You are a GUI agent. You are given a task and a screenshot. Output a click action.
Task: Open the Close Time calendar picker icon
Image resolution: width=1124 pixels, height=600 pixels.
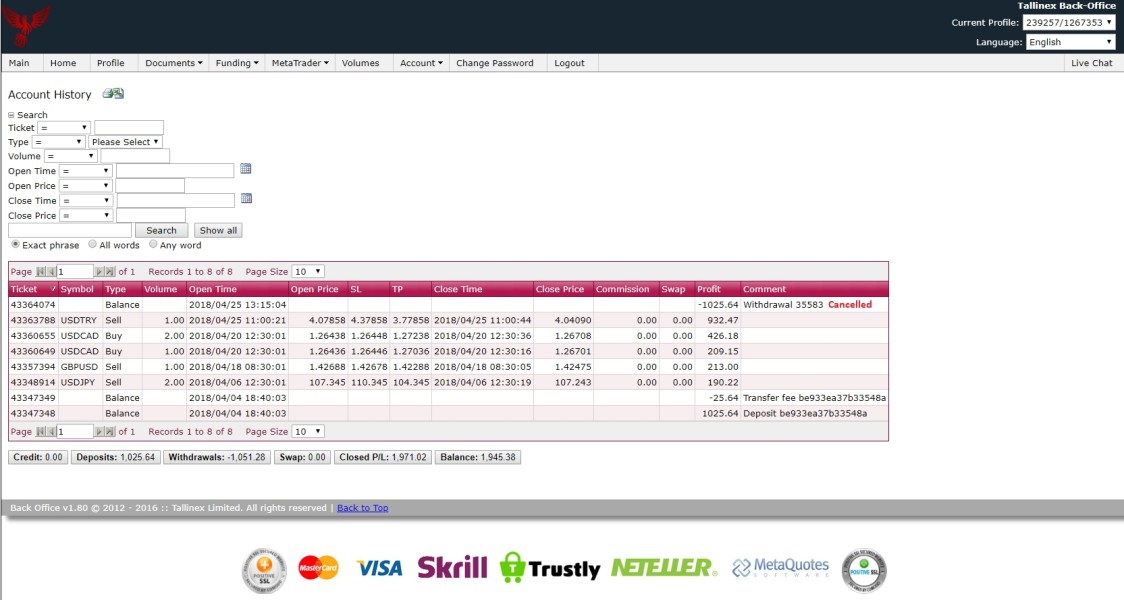(x=247, y=199)
